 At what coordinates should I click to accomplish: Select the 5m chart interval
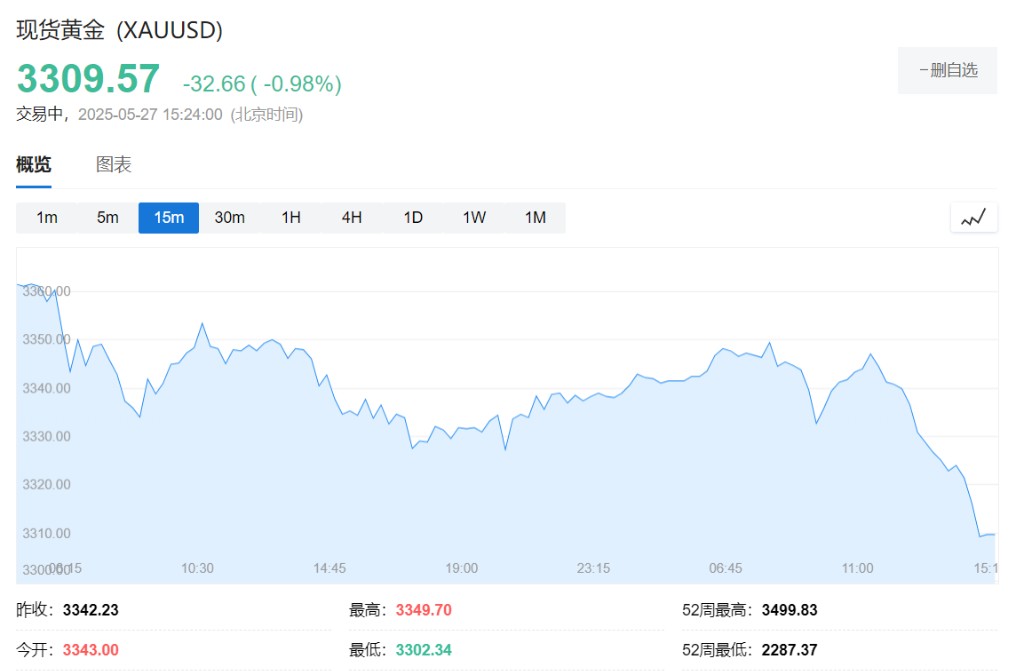(107, 218)
